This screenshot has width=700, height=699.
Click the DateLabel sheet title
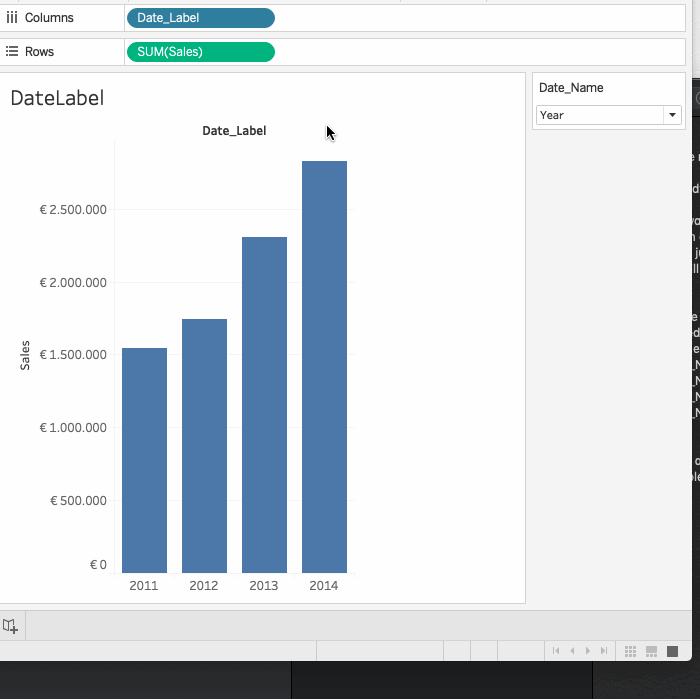pos(57,98)
